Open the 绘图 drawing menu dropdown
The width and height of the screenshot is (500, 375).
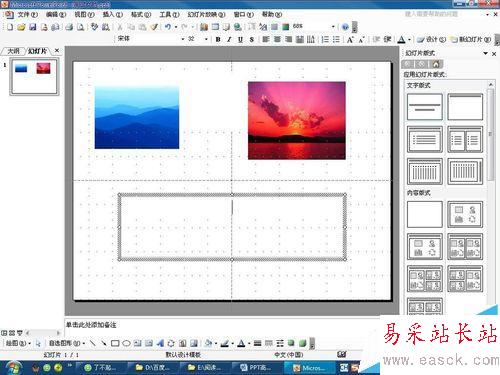[18, 343]
